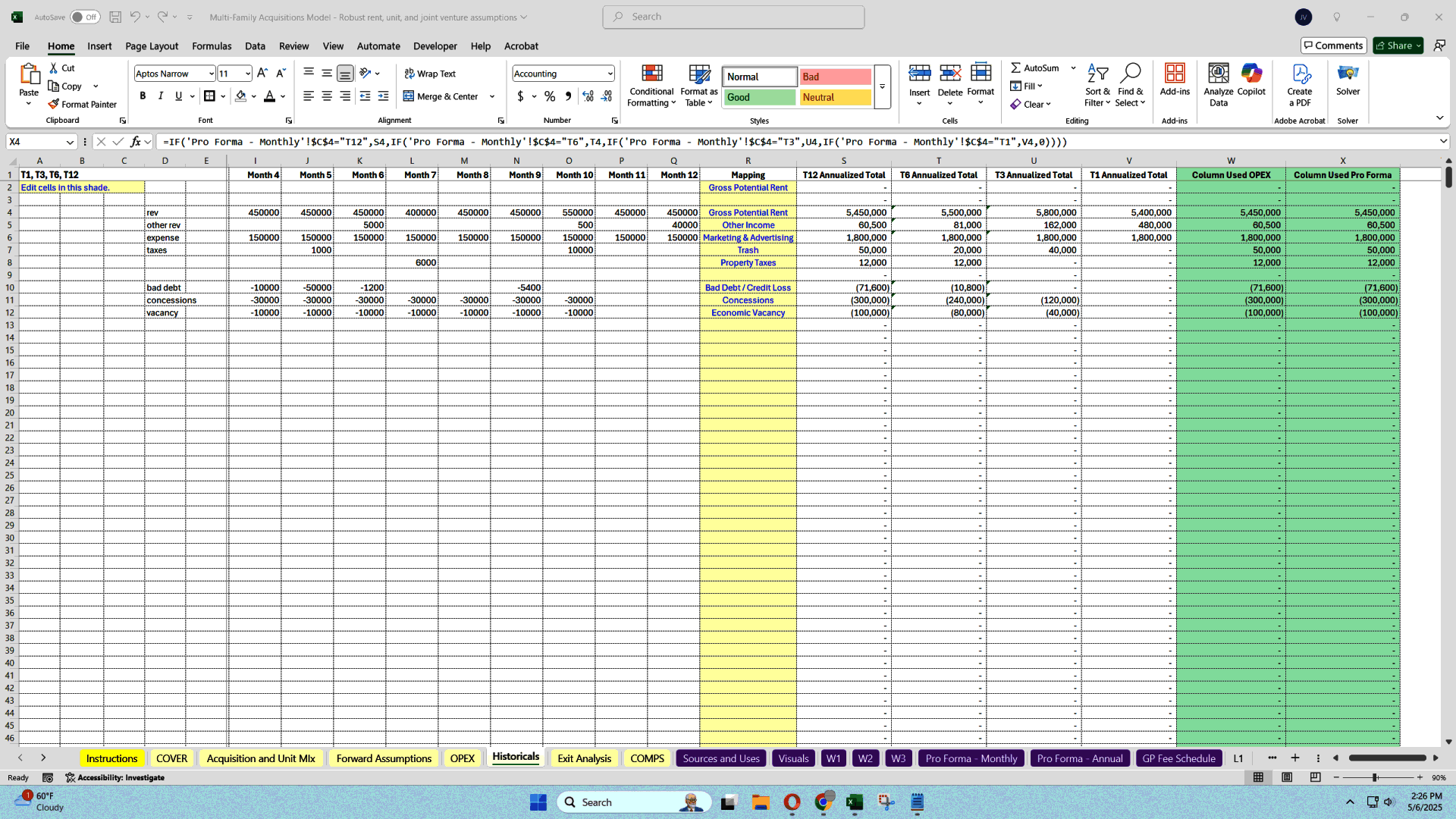The height and width of the screenshot is (819, 1456).
Task: Open AutoSum dropdown arrow
Action: pyautogui.click(x=1073, y=68)
